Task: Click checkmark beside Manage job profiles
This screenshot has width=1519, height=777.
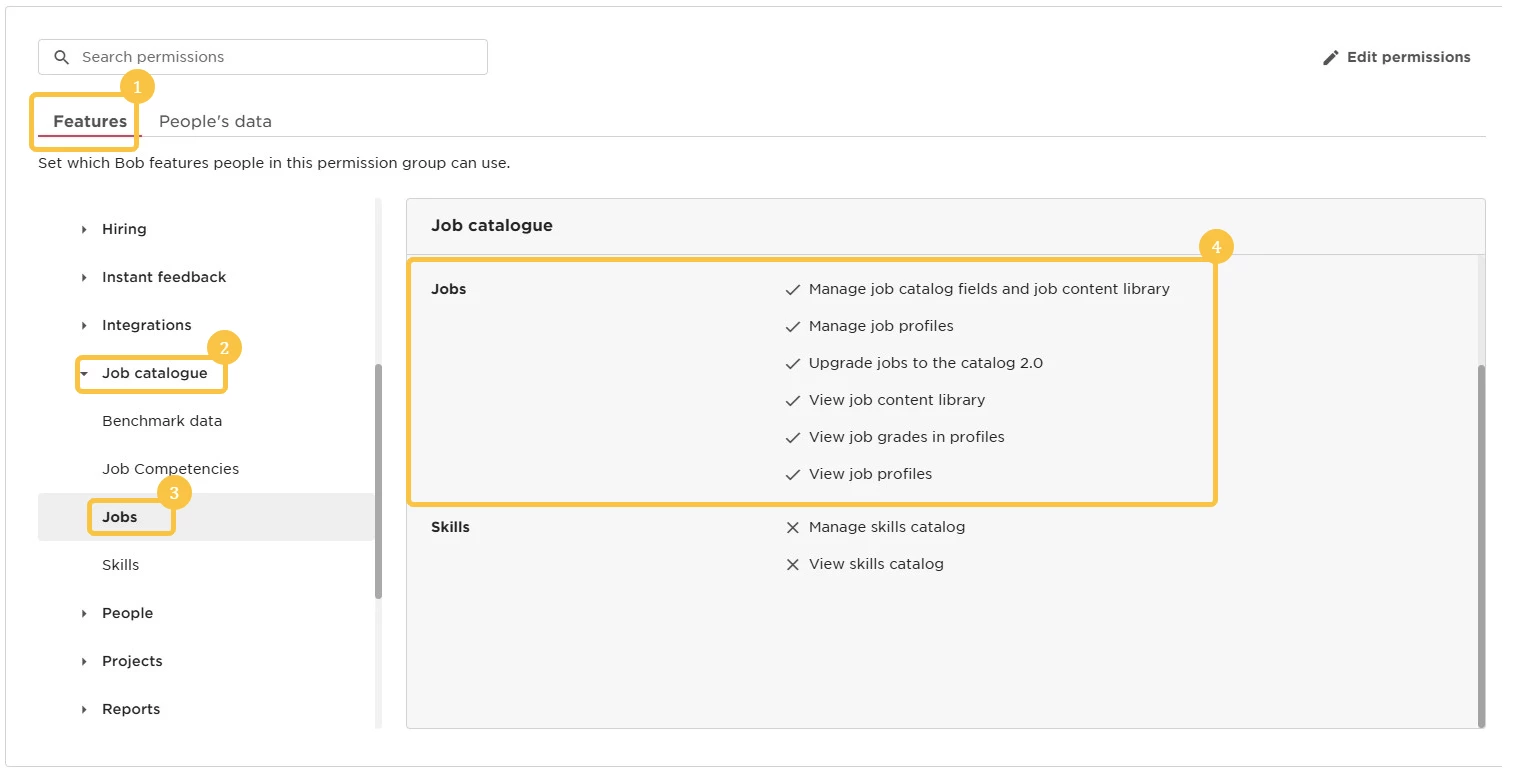Action: (793, 326)
